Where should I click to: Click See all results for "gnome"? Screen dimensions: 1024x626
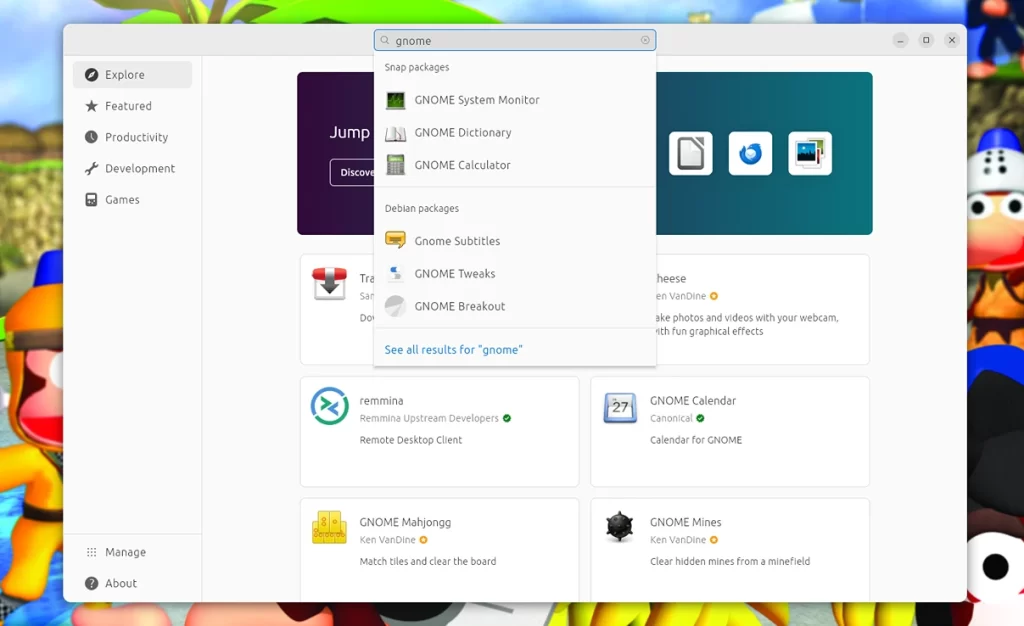[453, 350]
